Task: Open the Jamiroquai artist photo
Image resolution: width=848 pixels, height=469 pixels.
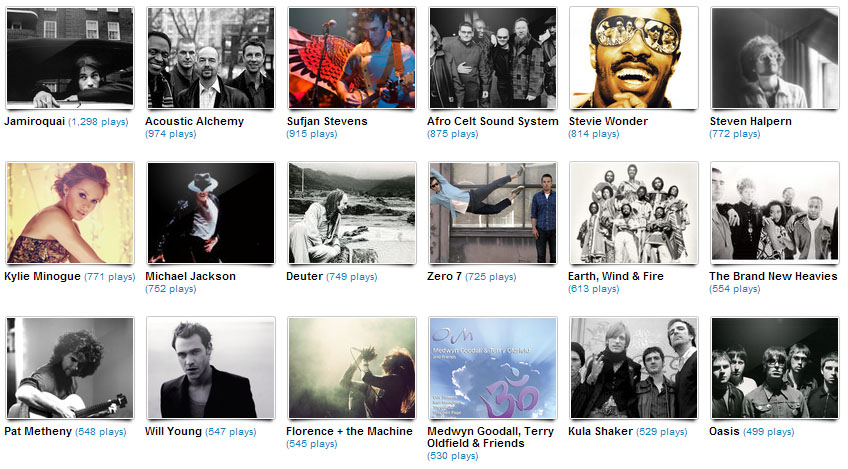Action: click(x=69, y=58)
